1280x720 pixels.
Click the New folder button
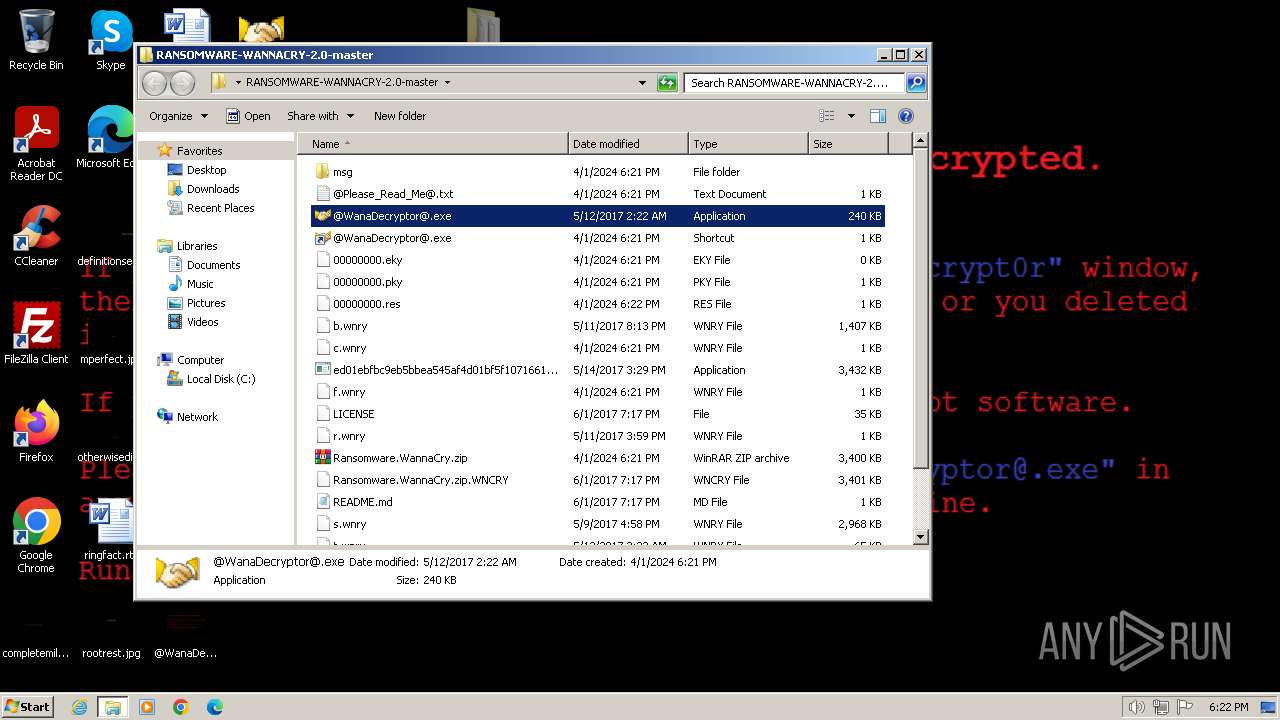tap(400, 116)
